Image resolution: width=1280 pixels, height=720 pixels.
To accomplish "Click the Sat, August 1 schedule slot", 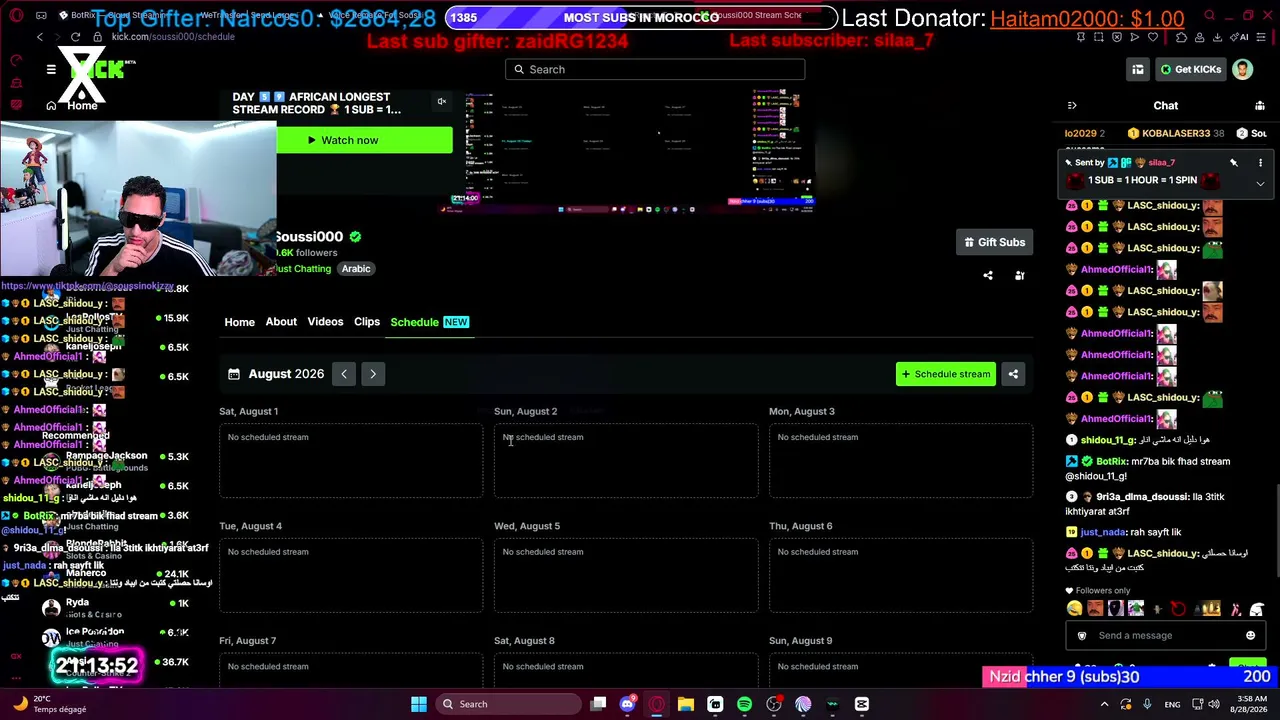I will pos(351,461).
